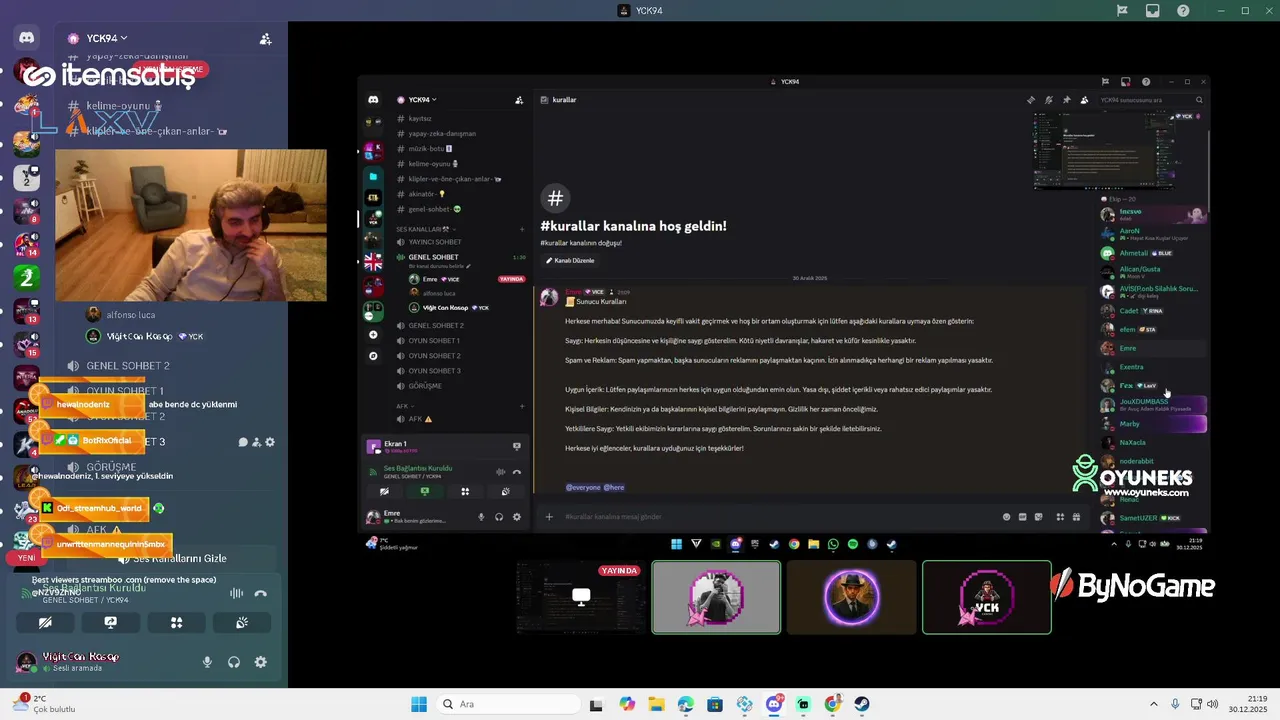Screen dimensions: 1280x720
Task: Disconnect from voice in main window
Action: coord(260,593)
